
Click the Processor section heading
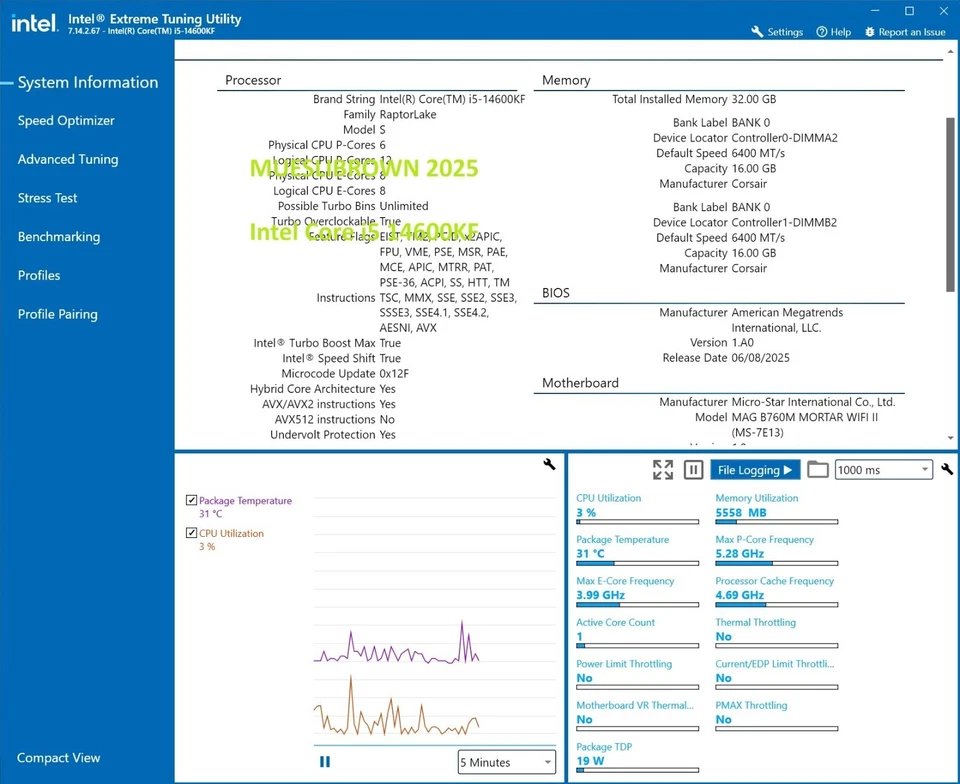coord(253,80)
